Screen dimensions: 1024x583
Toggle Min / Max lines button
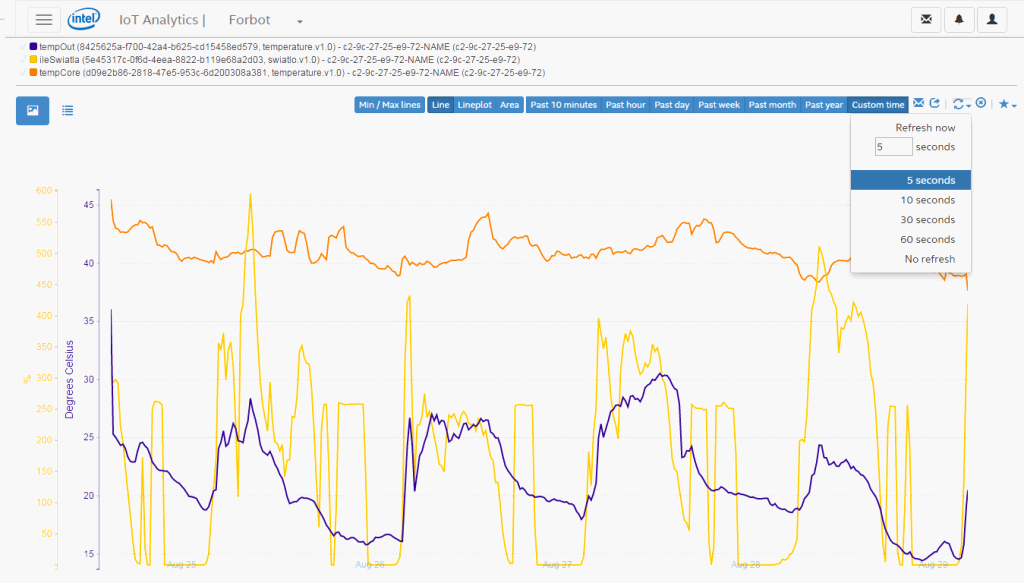(390, 105)
